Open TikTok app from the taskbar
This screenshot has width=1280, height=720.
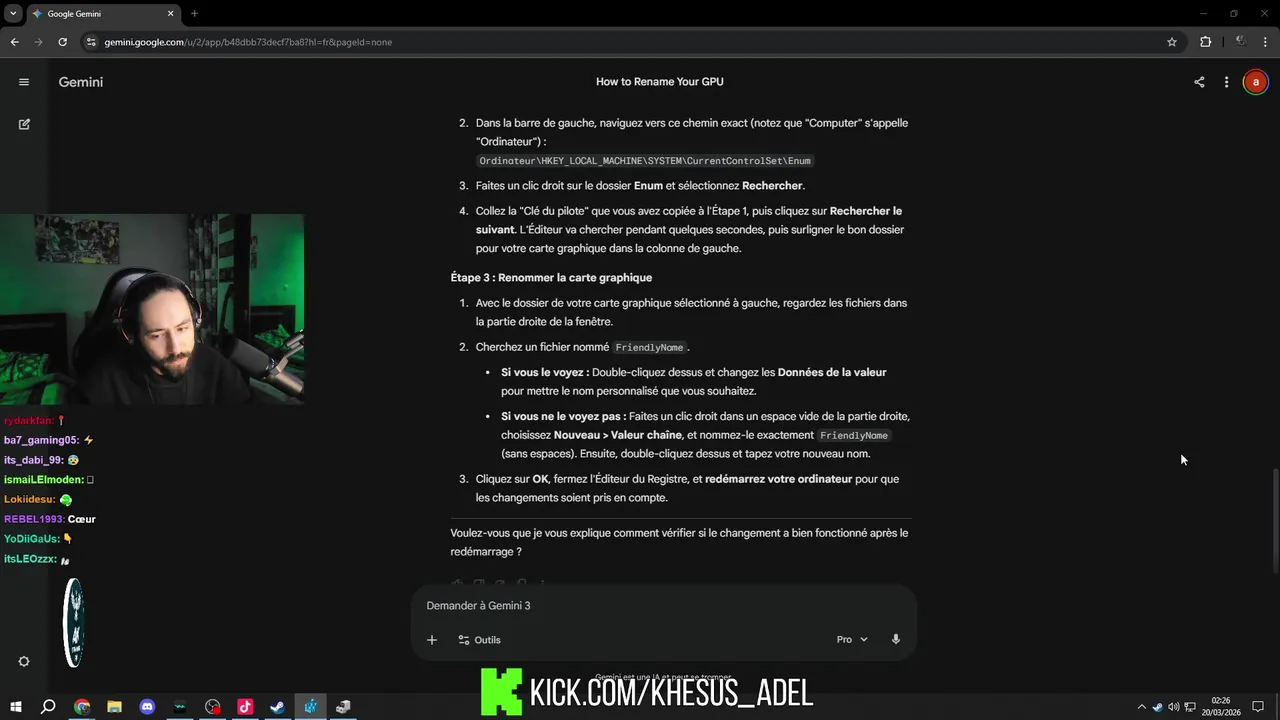(x=245, y=707)
